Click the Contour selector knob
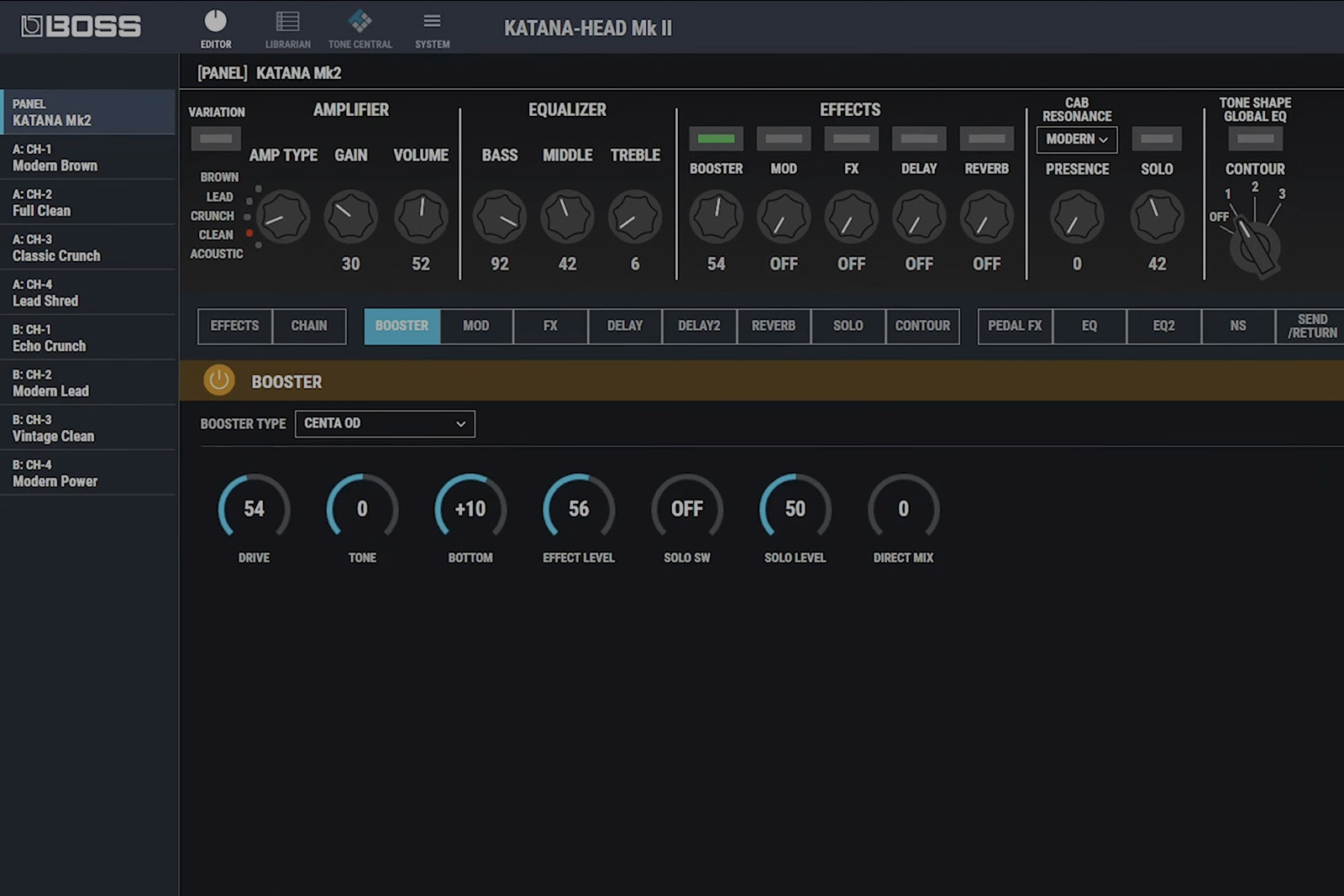This screenshot has width=1344, height=896. point(1255,248)
